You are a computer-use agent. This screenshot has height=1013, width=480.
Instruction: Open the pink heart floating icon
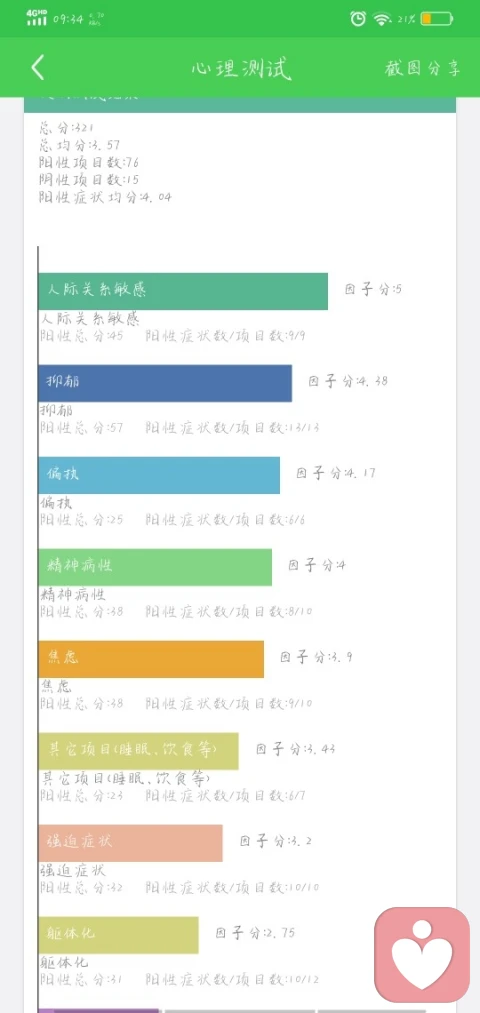[x=422, y=955]
